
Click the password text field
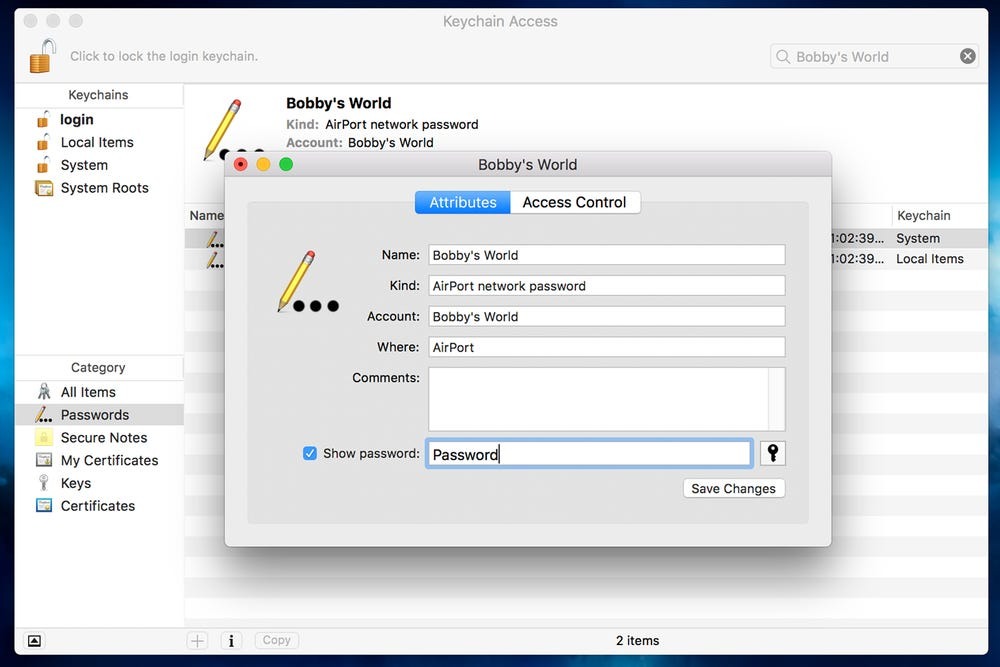(x=589, y=454)
